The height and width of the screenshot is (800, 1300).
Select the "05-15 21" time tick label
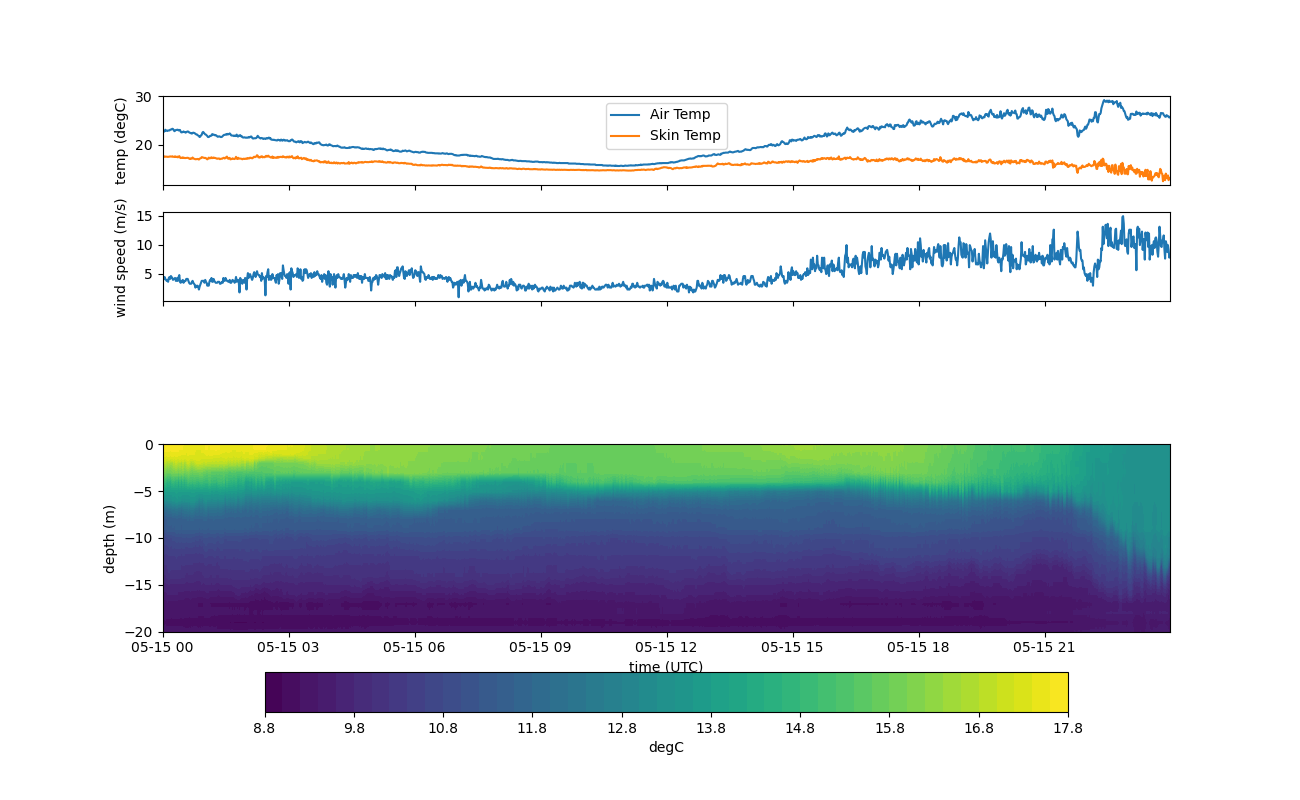(1045, 647)
